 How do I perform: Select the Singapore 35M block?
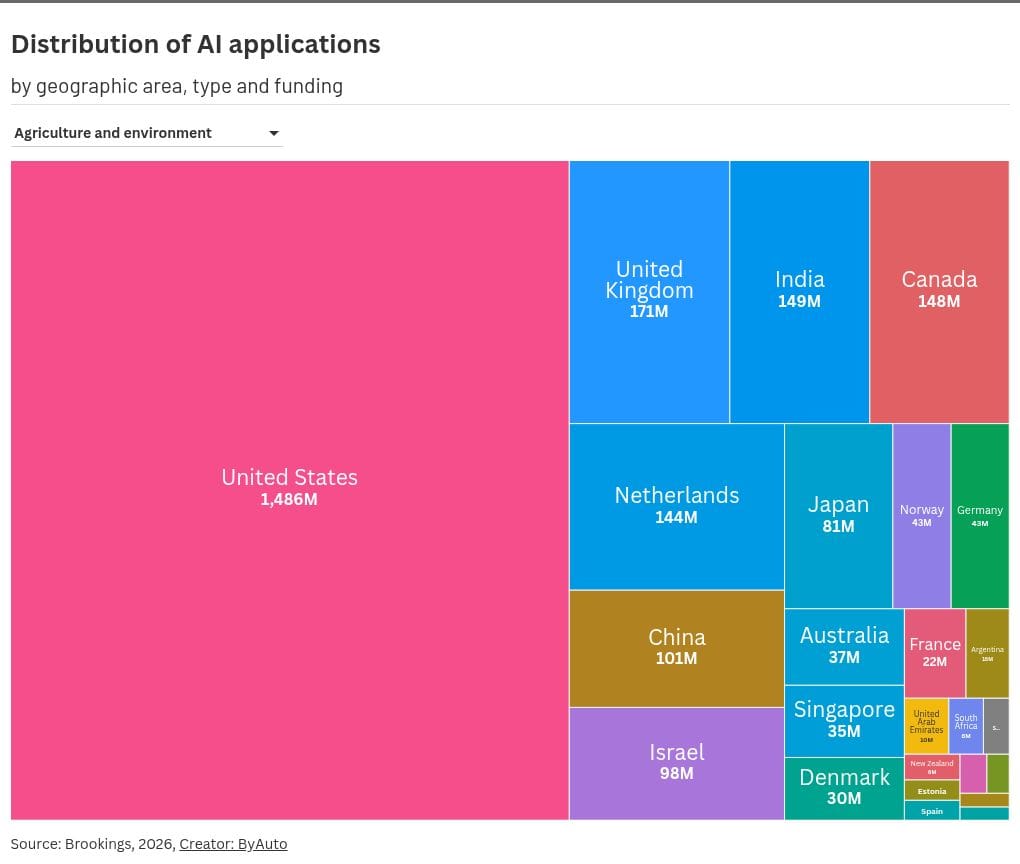click(844, 721)
